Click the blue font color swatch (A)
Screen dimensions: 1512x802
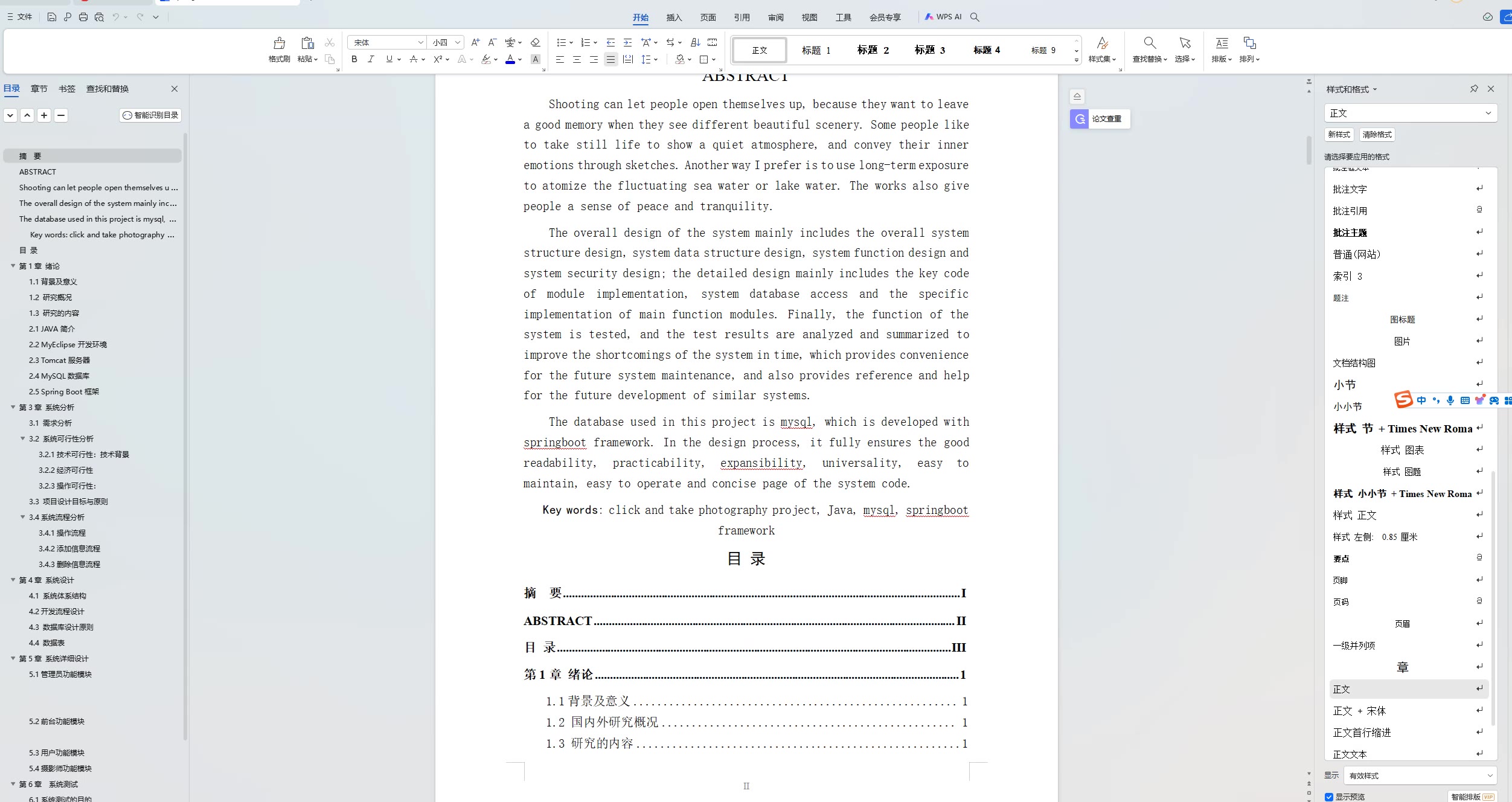(510, 59)
